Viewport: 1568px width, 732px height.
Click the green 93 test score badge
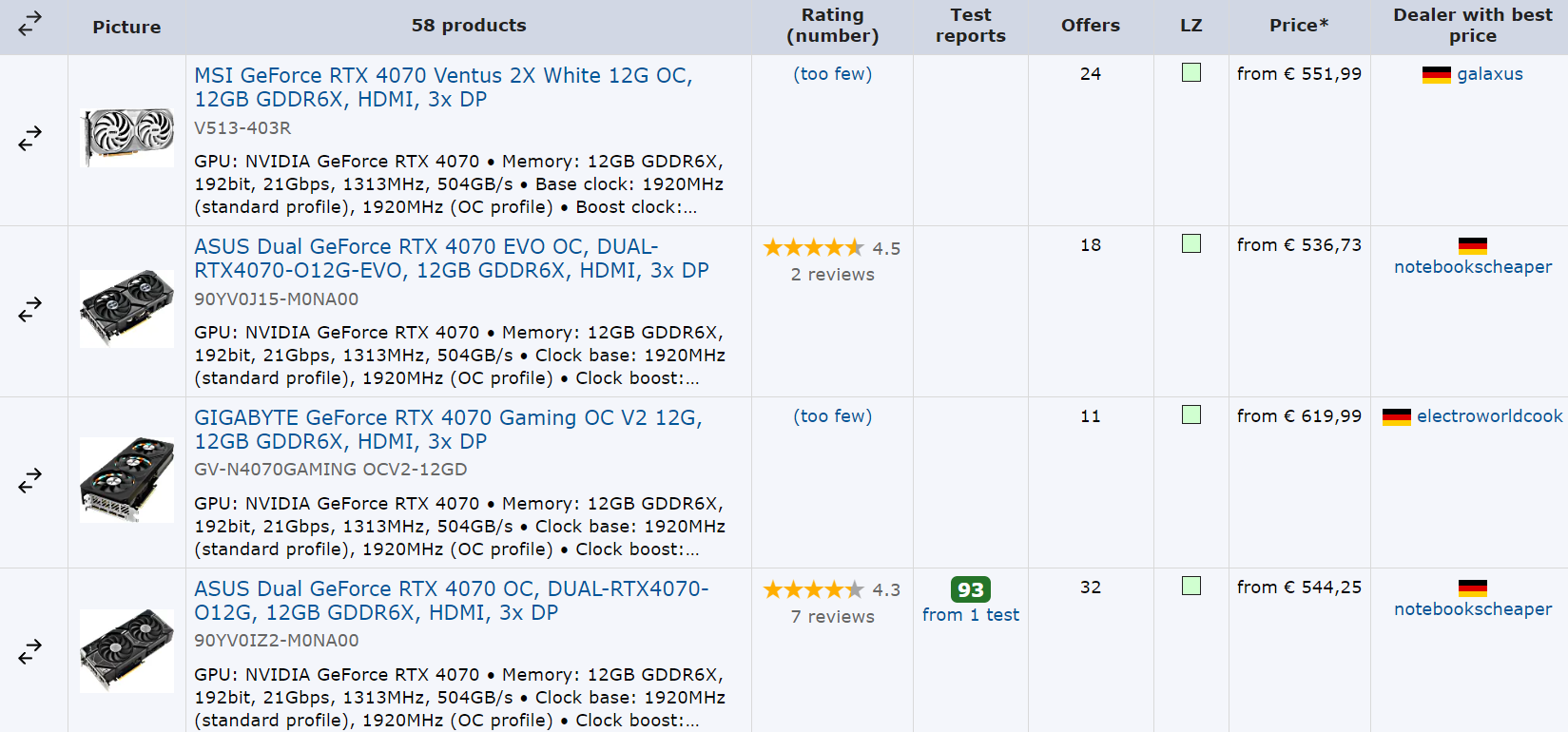pyautogui.click(x=970, y=589)
